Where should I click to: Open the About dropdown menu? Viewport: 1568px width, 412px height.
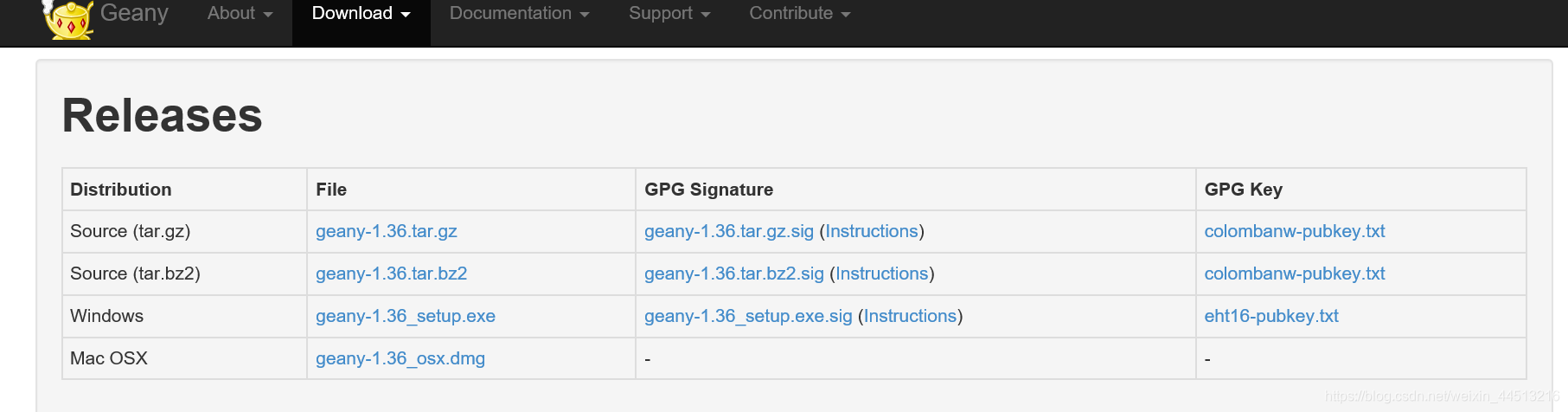pos(240,14)
